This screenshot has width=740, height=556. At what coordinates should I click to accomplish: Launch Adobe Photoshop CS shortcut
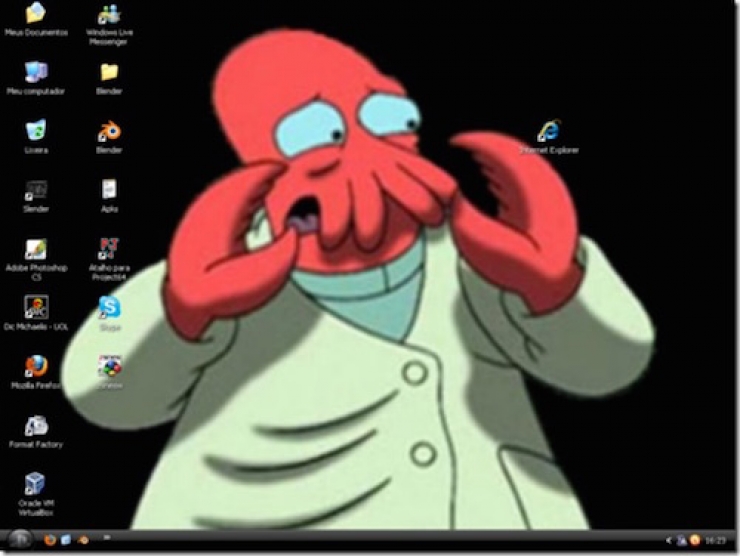click(x=36, y=249)
